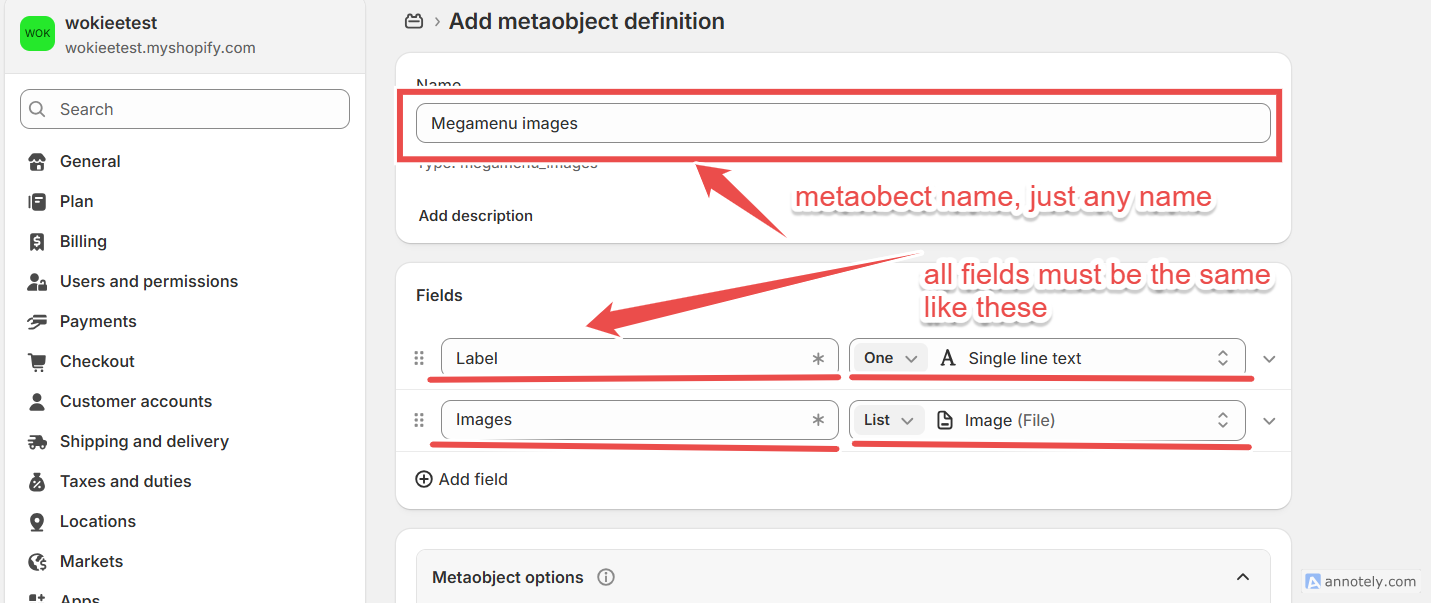Open the Taxes and duties page
Viewport: 1431px width, 603px height.
tap(125, 482)
